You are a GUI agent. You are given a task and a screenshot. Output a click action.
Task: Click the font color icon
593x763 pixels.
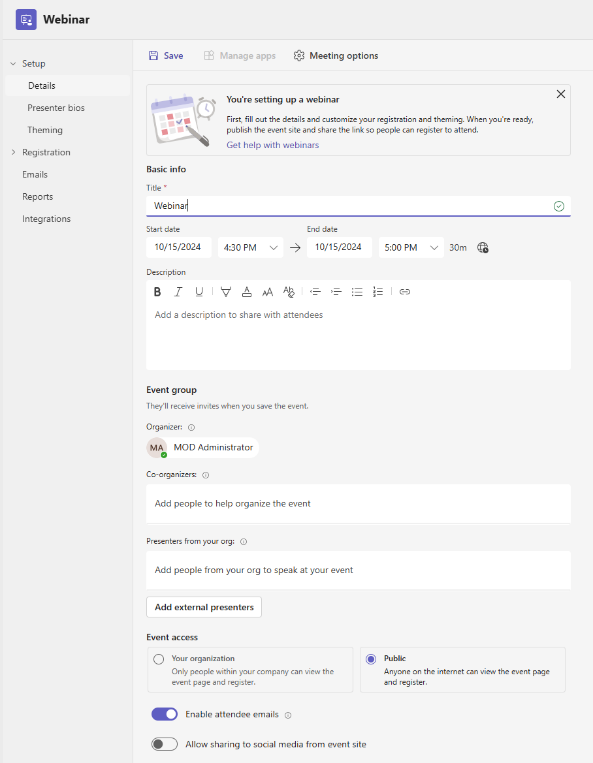(247, 292)
